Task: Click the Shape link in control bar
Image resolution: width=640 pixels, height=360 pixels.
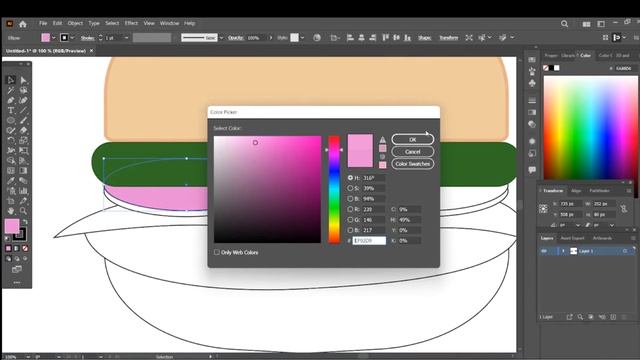Action: tap(424, 38)
